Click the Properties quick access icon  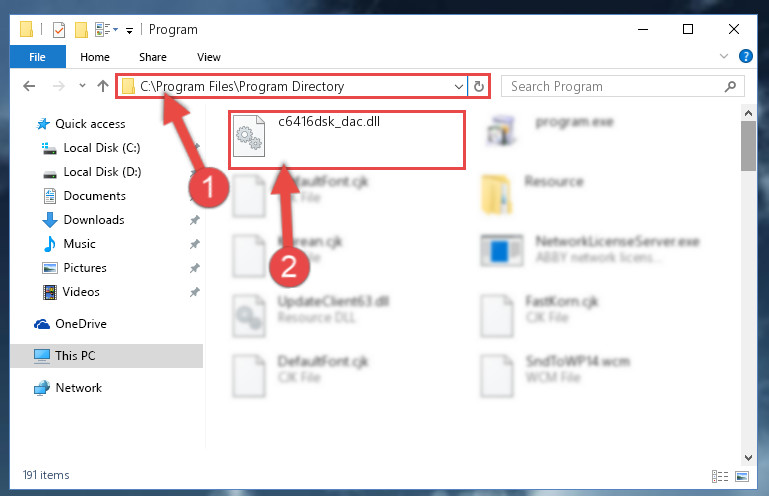(58, 29)
